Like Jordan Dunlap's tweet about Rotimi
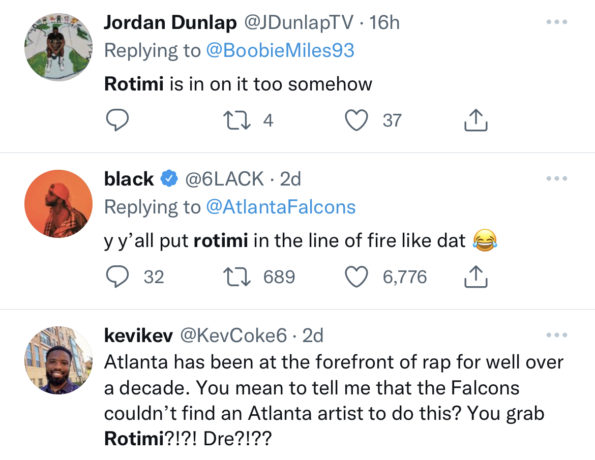 click(356, 120)
